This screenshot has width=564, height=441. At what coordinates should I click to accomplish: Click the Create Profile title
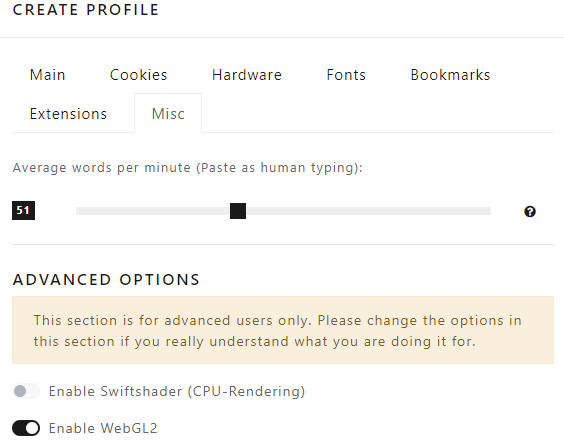pyautogui.click(x=86, y=10)
